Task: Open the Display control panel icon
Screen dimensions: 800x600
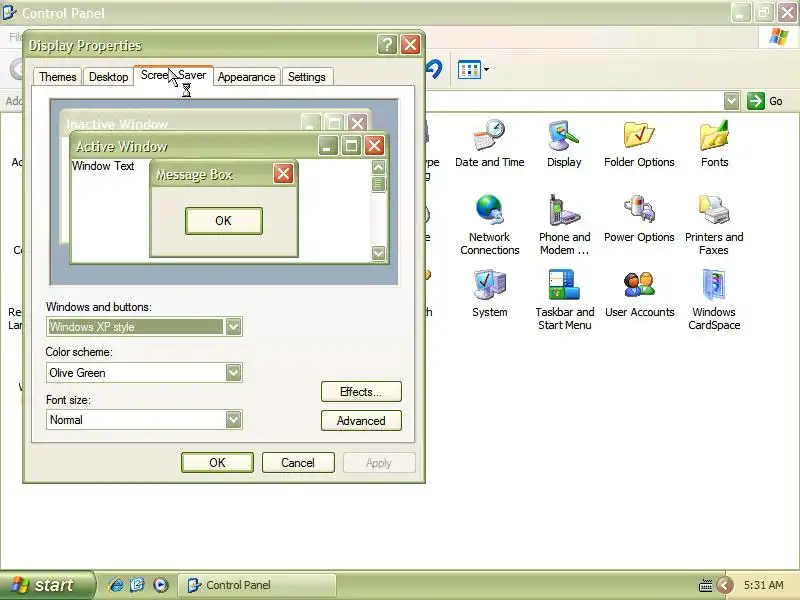Action: [x=564, y=144]
